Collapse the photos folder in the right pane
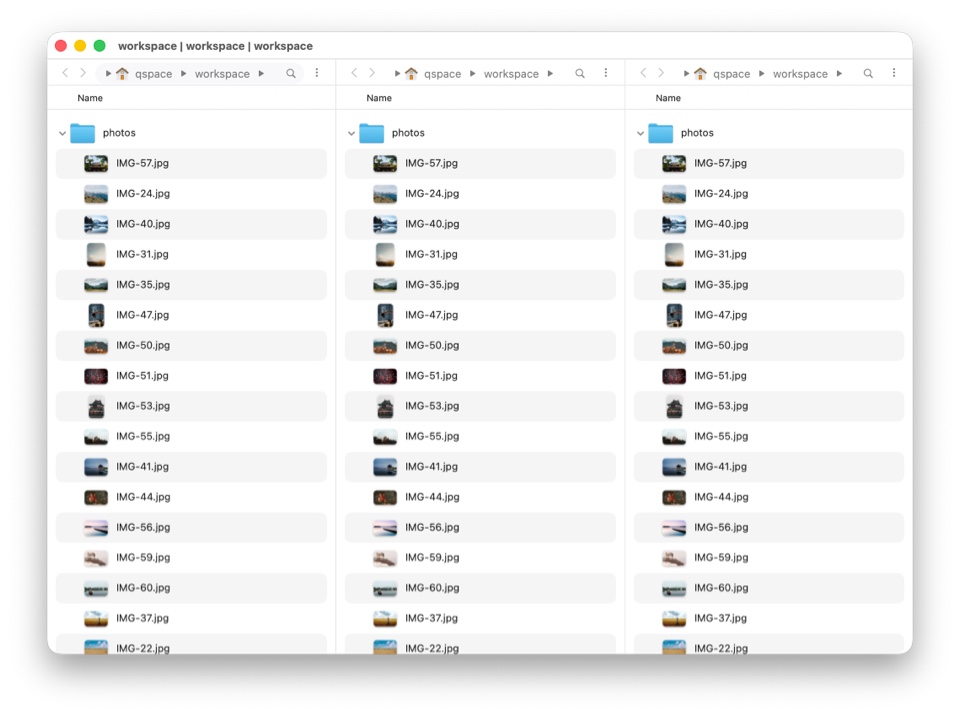This screenshot has height=715, width=960. point(640,133)
